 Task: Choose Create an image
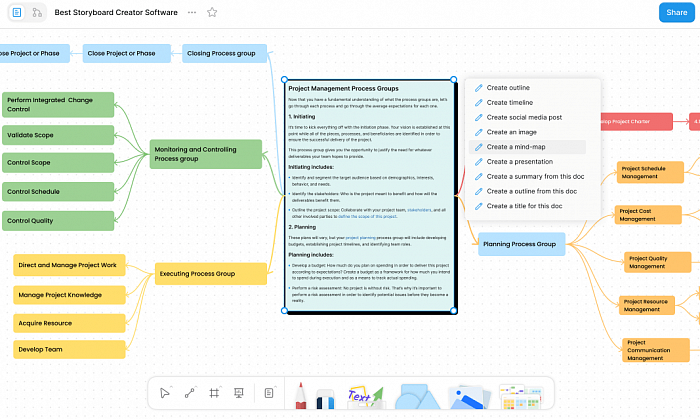(x=527, y=132)
